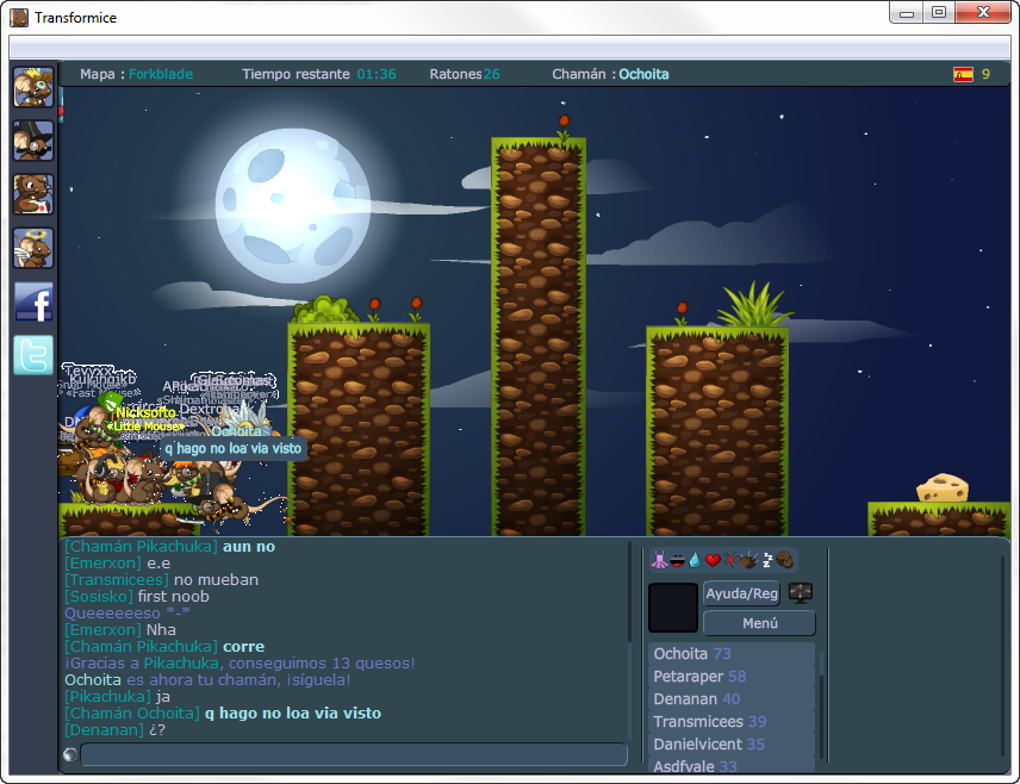Click the mice count 26
Screen dimensions: 1020x784
[491, 74]
